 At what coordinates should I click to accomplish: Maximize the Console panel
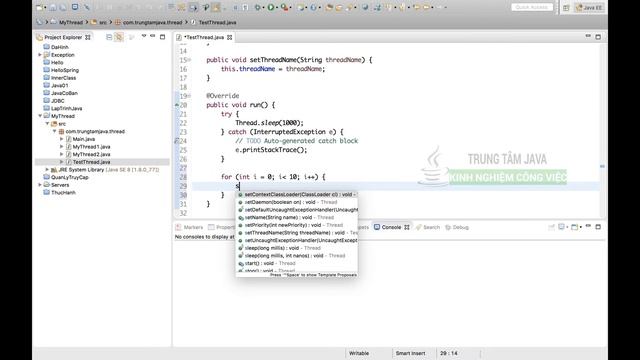coord(598,227)
